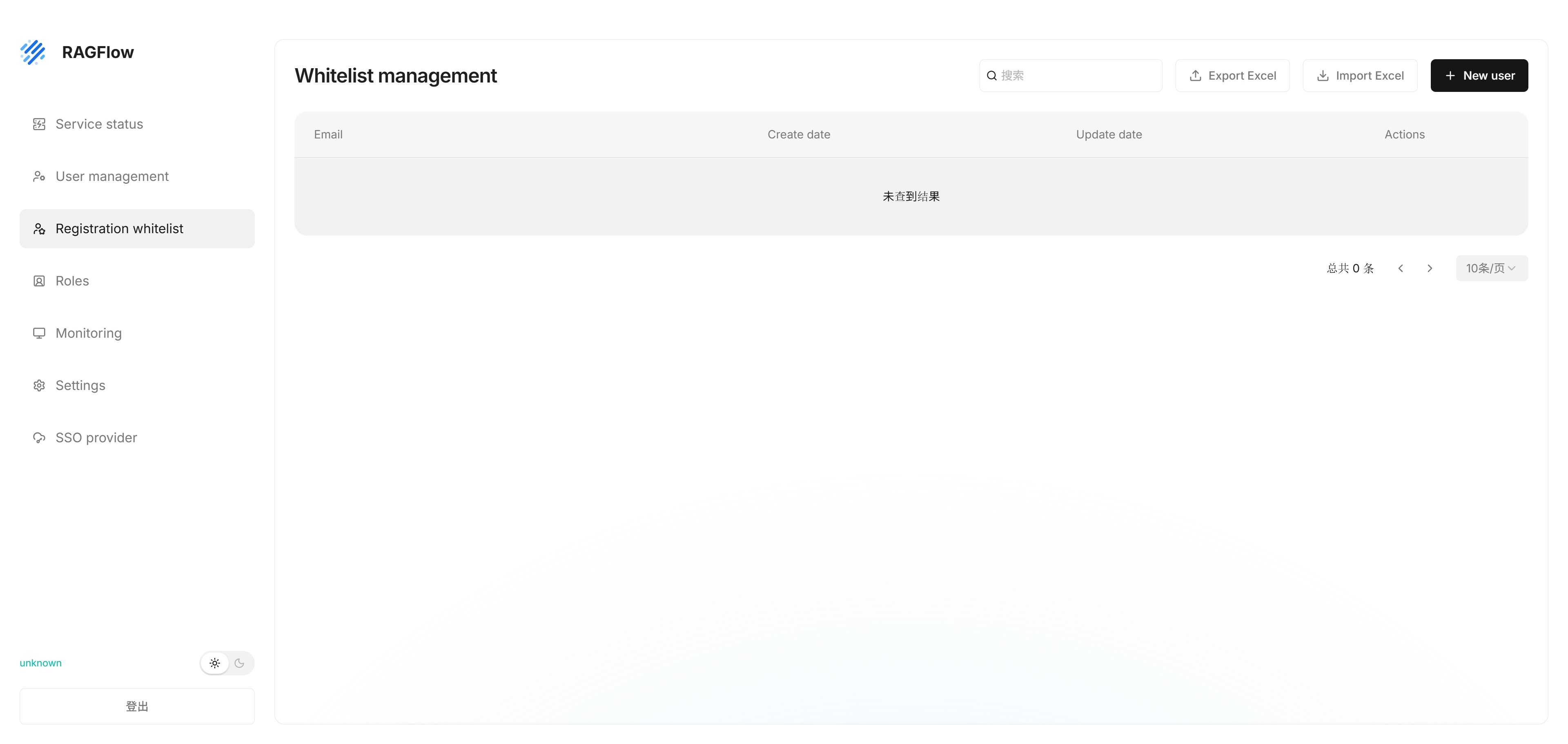The height and width of the screenshot is (744, 1568).
Task: Open SSO provider page
Action: coord(137,439)
